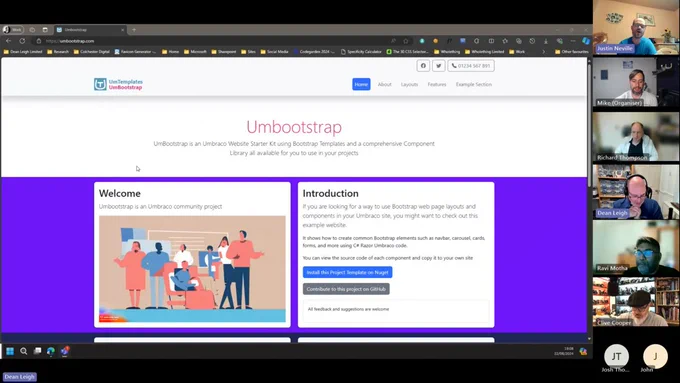Open the Features nav menu
Image resolution: width=680 pixels, height=383 pixels.
(437, 84)
